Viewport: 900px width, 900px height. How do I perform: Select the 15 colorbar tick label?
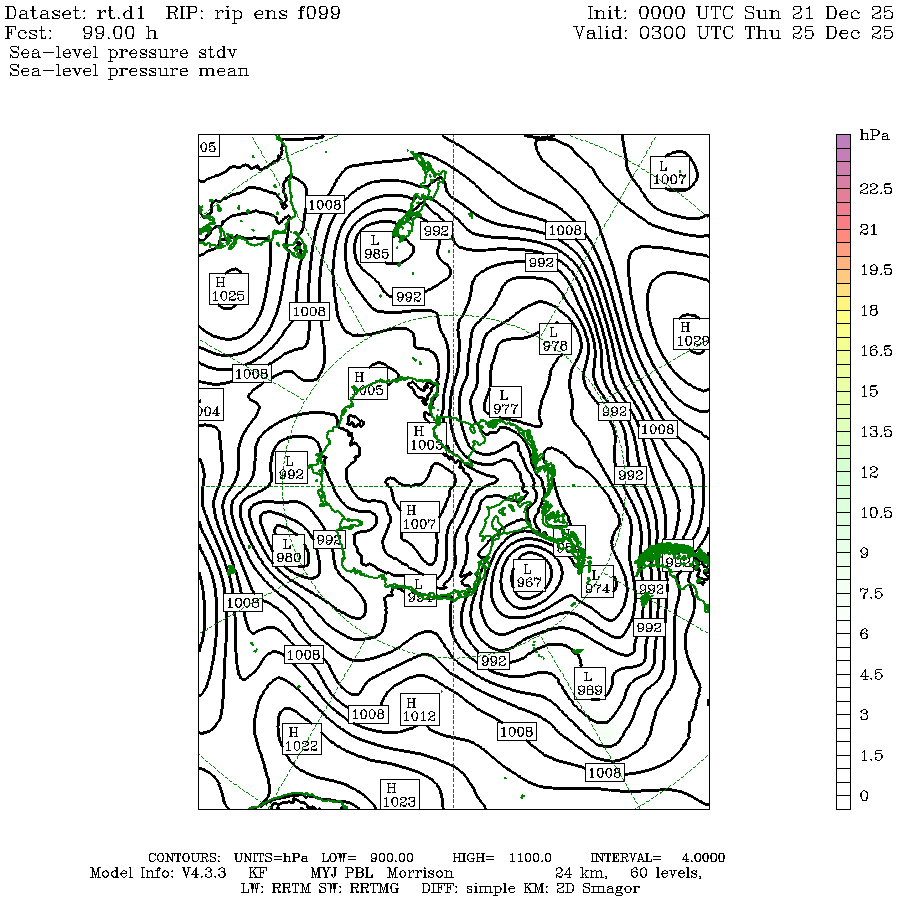tap(868, 391)
